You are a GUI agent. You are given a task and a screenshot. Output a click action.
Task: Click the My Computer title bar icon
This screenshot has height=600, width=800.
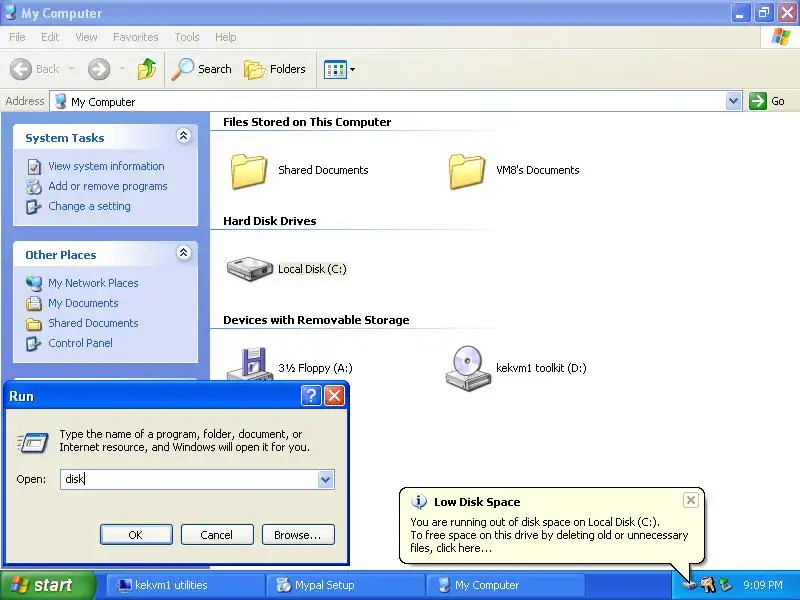[10, 12]
